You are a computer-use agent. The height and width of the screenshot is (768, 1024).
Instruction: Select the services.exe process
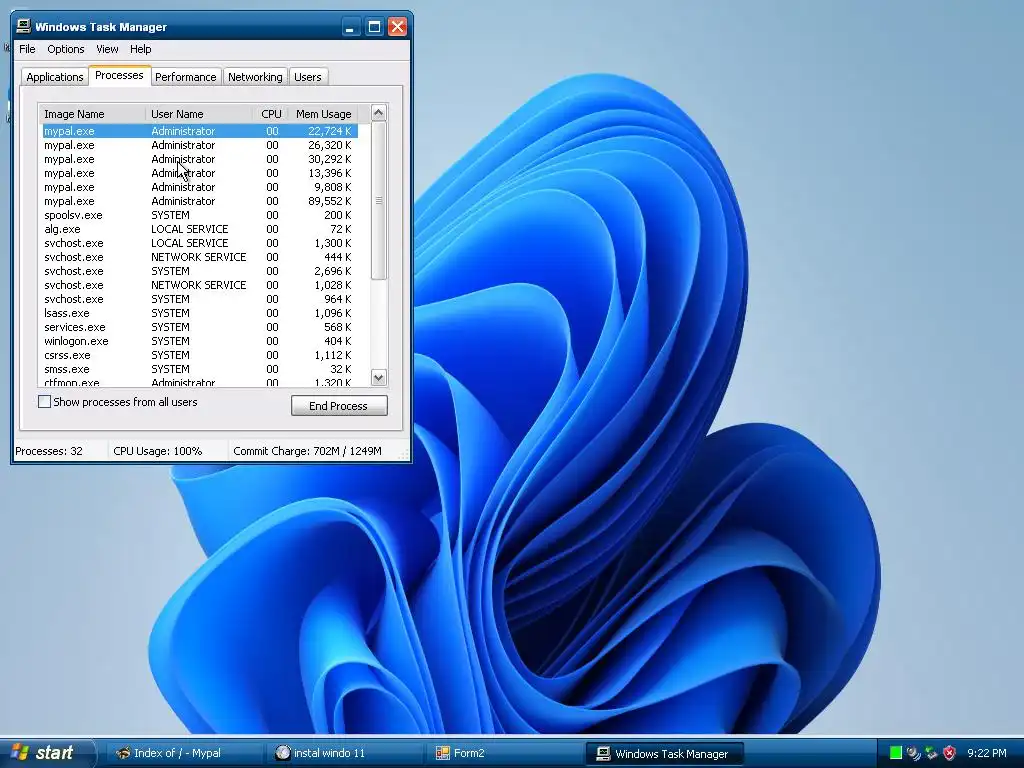click(x=200, y=327)
